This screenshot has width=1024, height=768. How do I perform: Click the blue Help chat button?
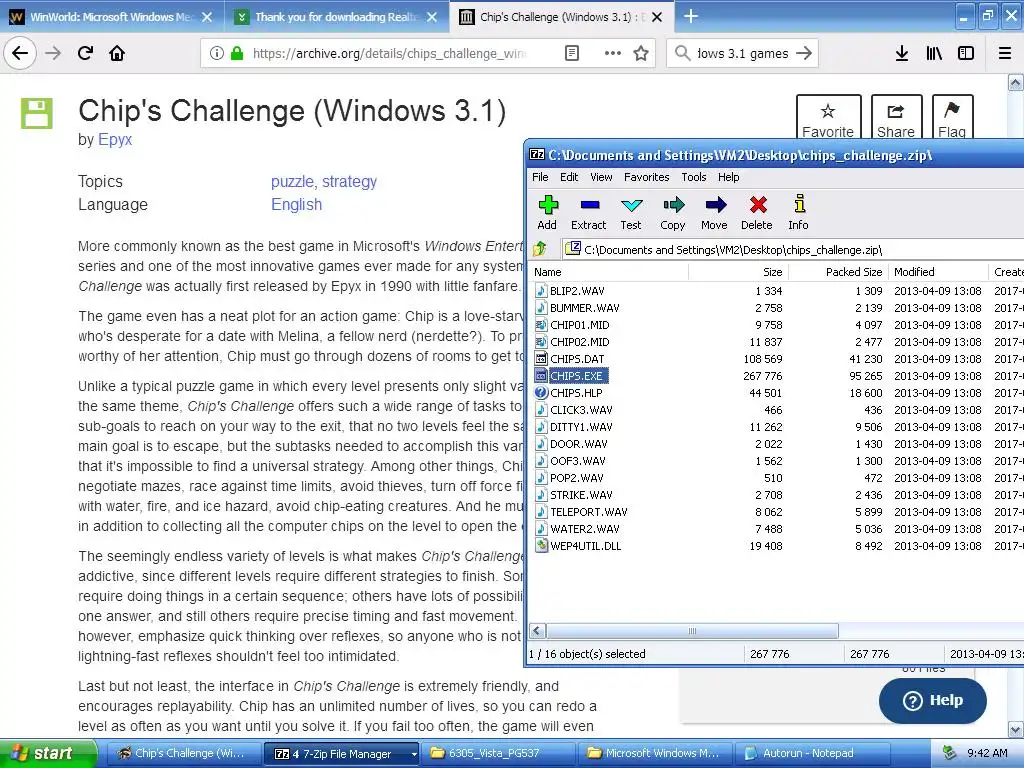933,701
